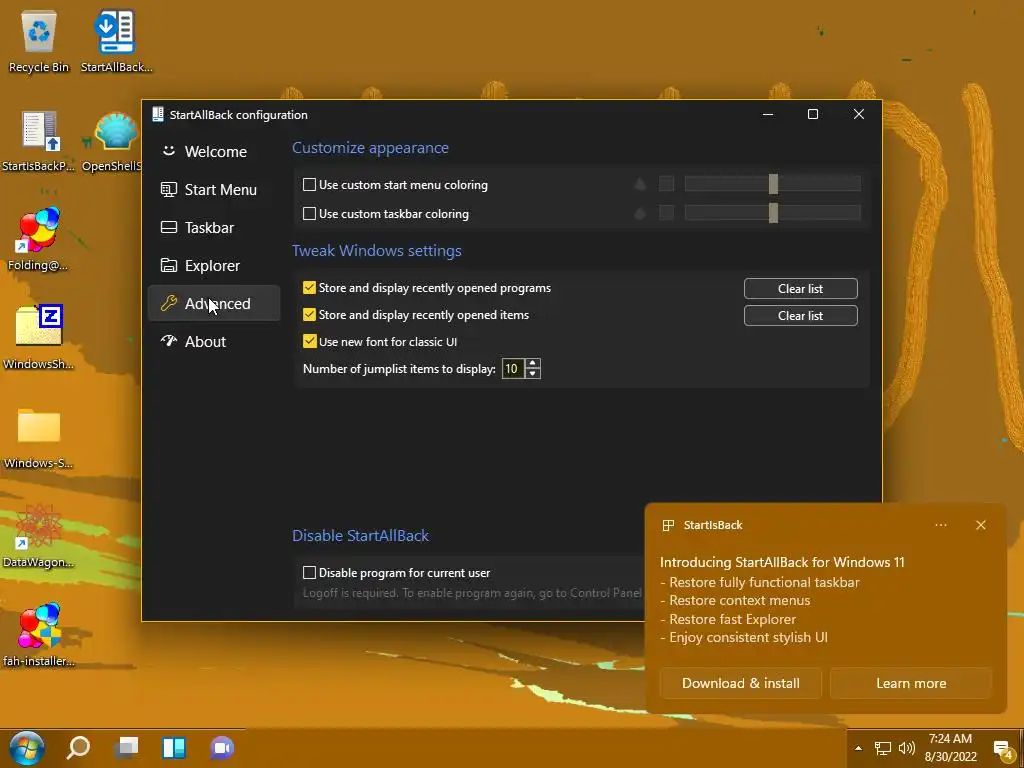
Task: Uncheck store recently opened programs
Action: (310, 288)
